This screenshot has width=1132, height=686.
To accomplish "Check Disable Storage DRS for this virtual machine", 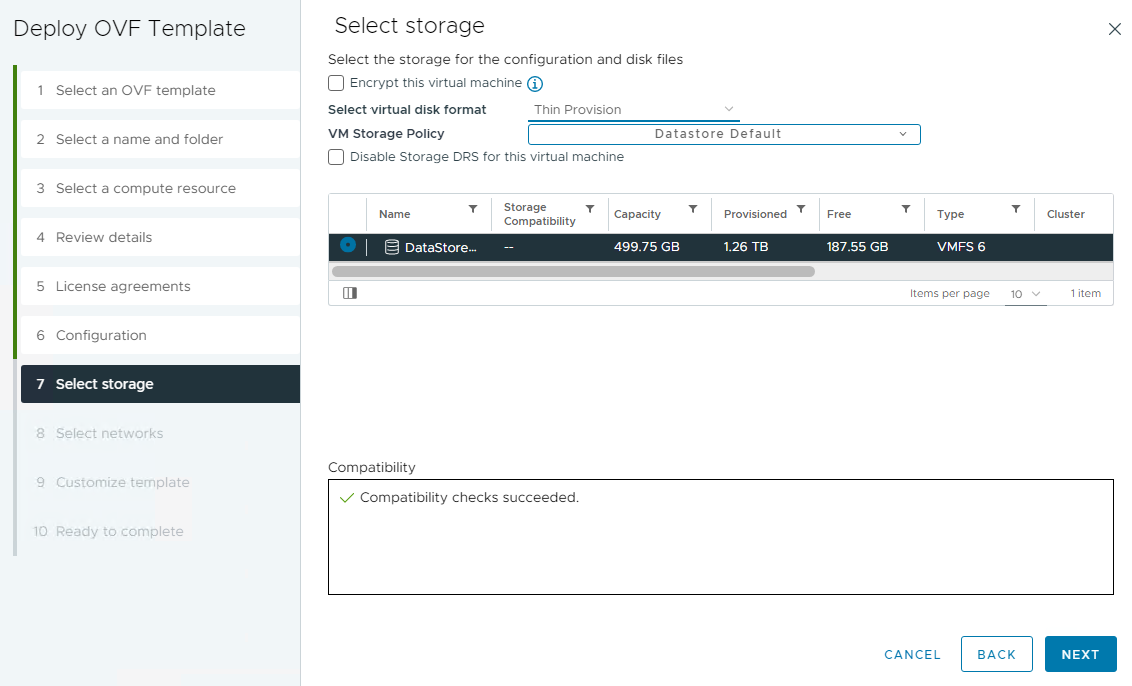I will point(336,157).
